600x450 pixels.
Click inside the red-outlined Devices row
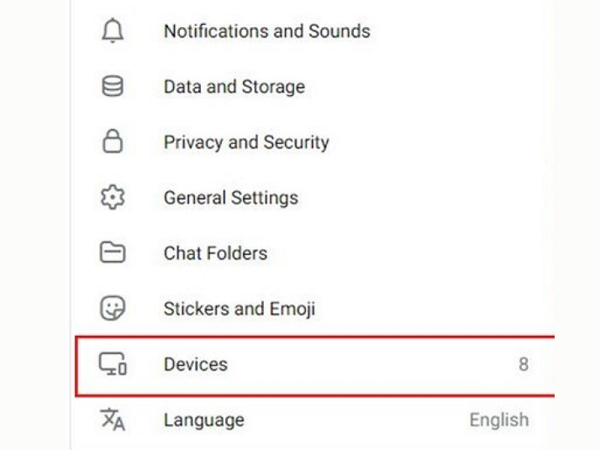tap(360, 365)
